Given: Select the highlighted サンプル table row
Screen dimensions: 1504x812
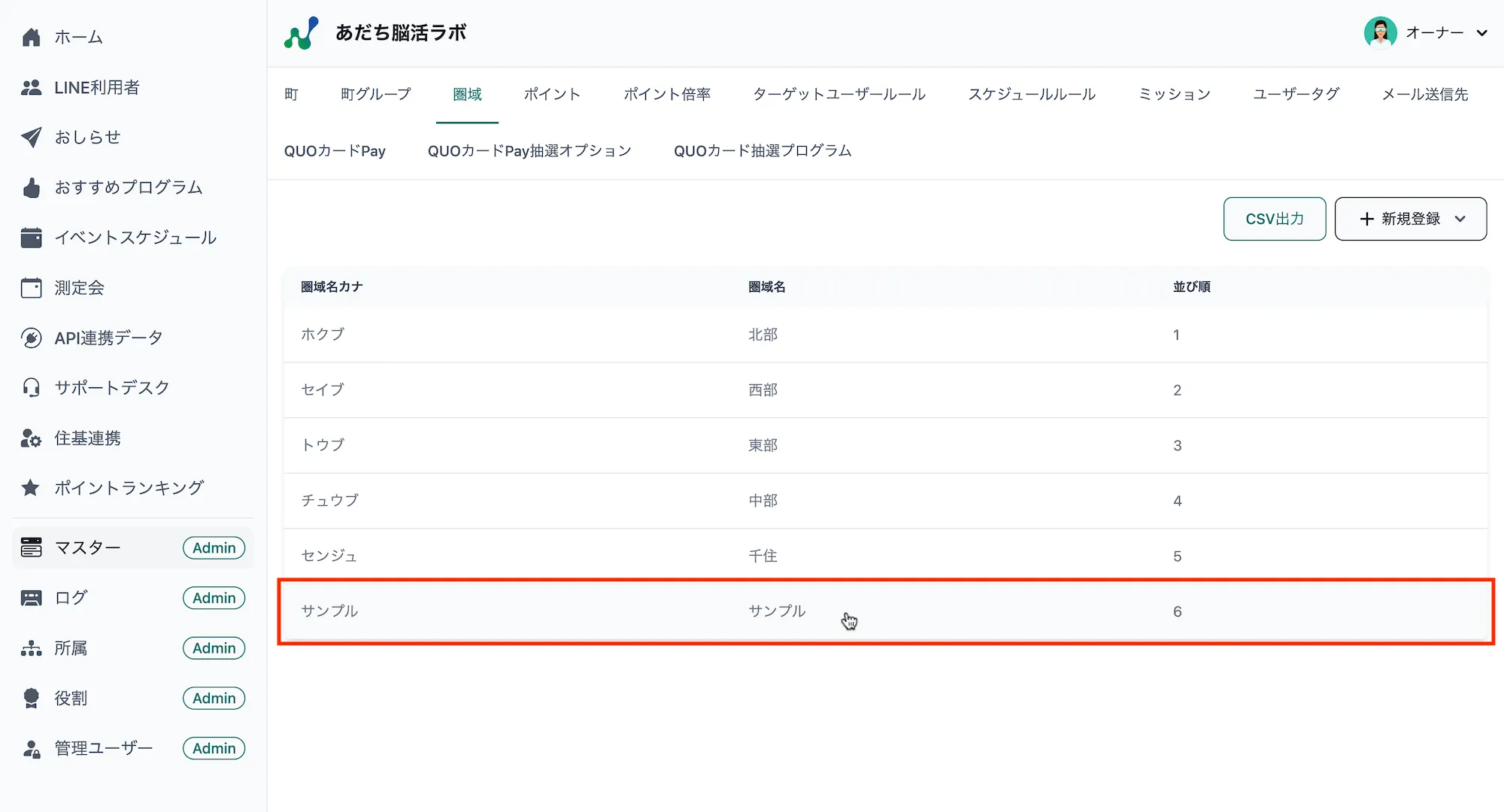Looking at the screenshot, I should click(x=752, y=611).
